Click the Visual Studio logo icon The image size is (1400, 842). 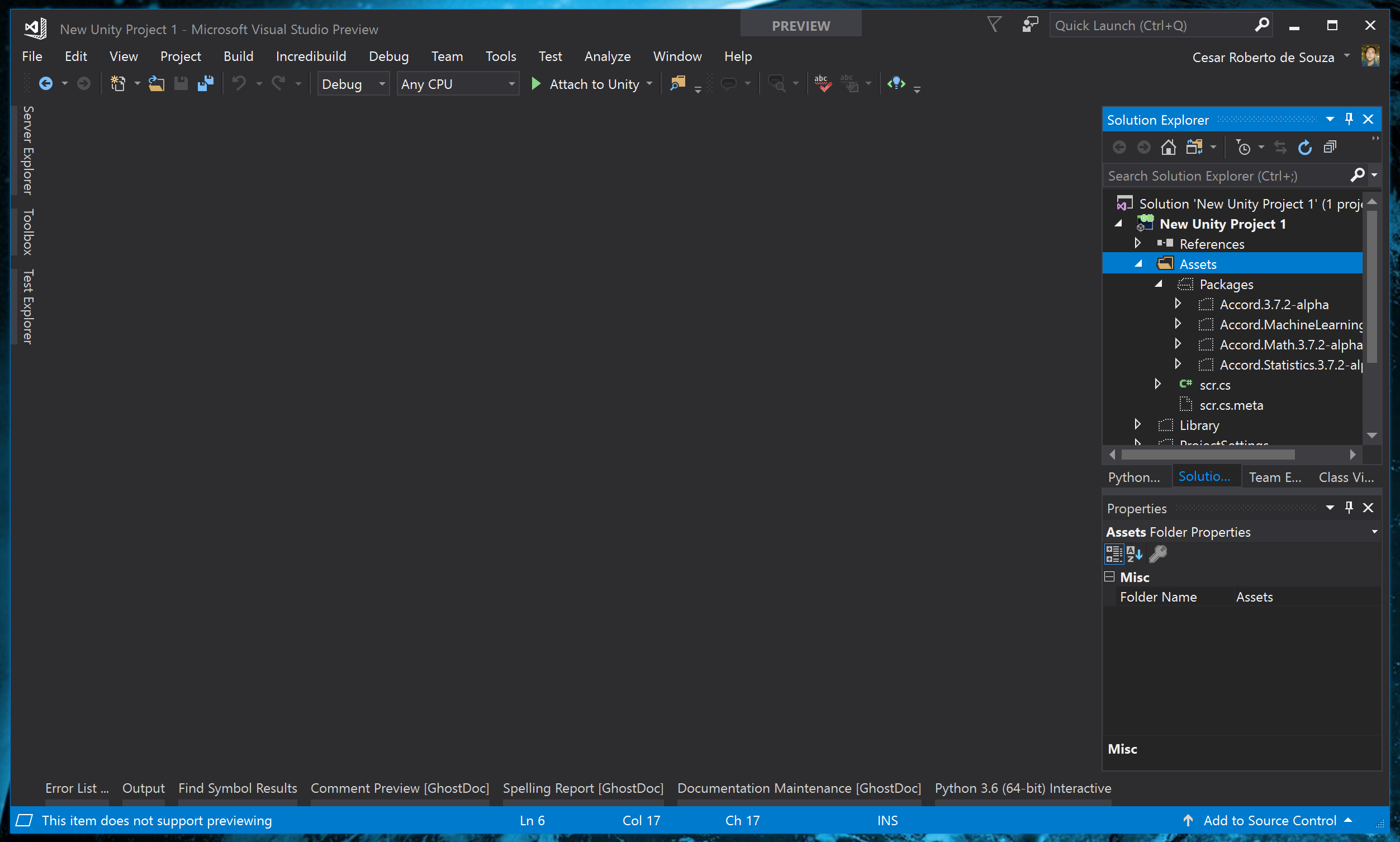[35, 28]
